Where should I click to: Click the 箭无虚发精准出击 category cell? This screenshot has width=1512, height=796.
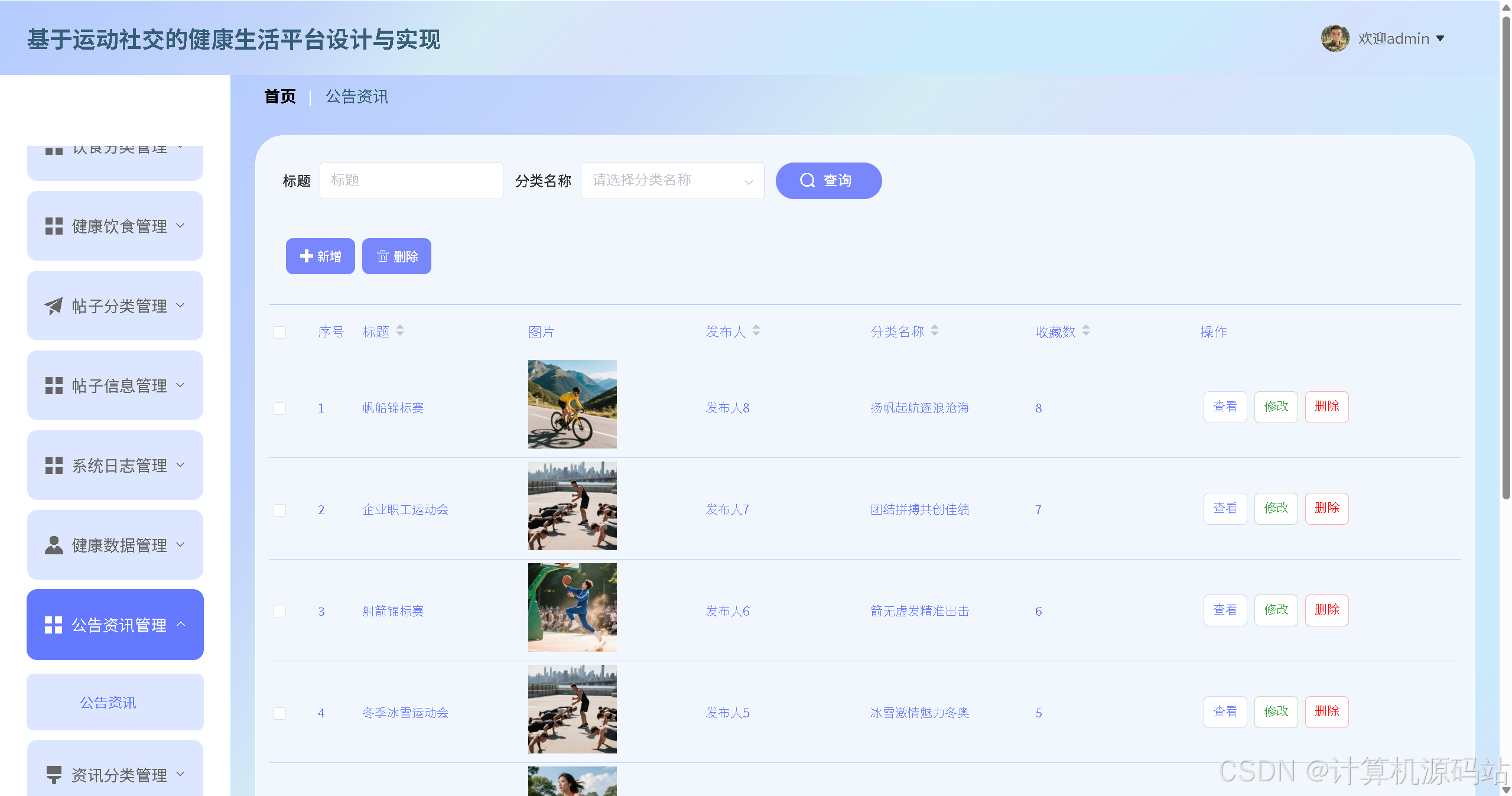(x=919, y=611)
